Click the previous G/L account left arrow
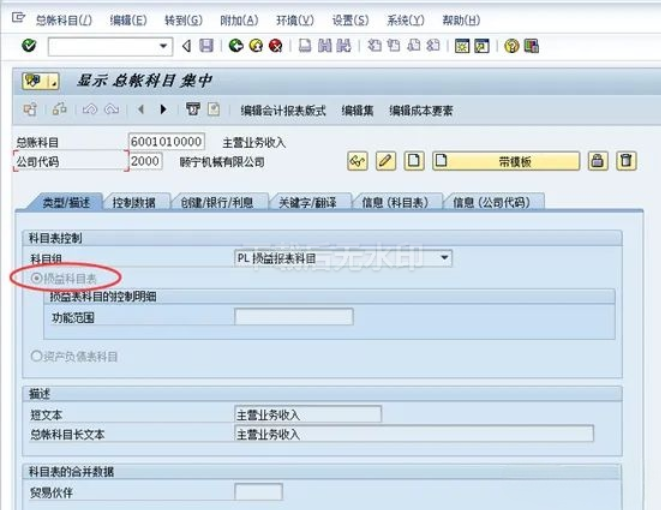Screen dimensions: 661x510 click(x=141, y=110)
